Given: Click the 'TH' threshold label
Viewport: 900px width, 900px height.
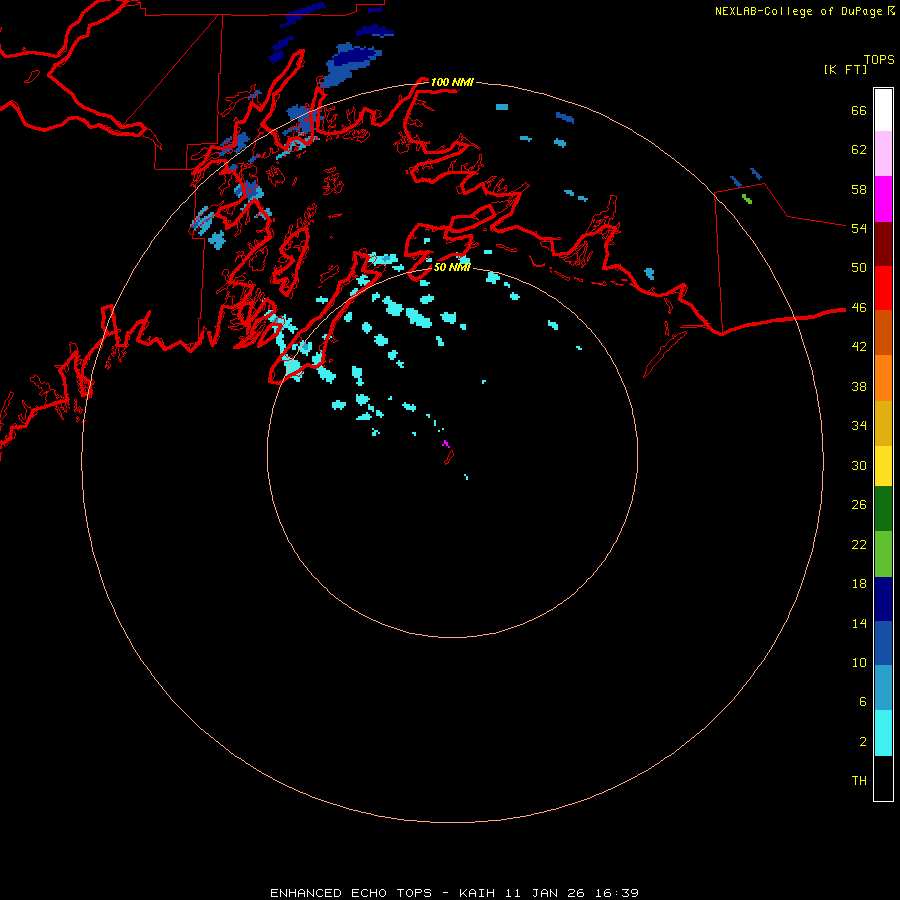Looking at the screenshot, I should pyautogui.click(x=859, y=781).
